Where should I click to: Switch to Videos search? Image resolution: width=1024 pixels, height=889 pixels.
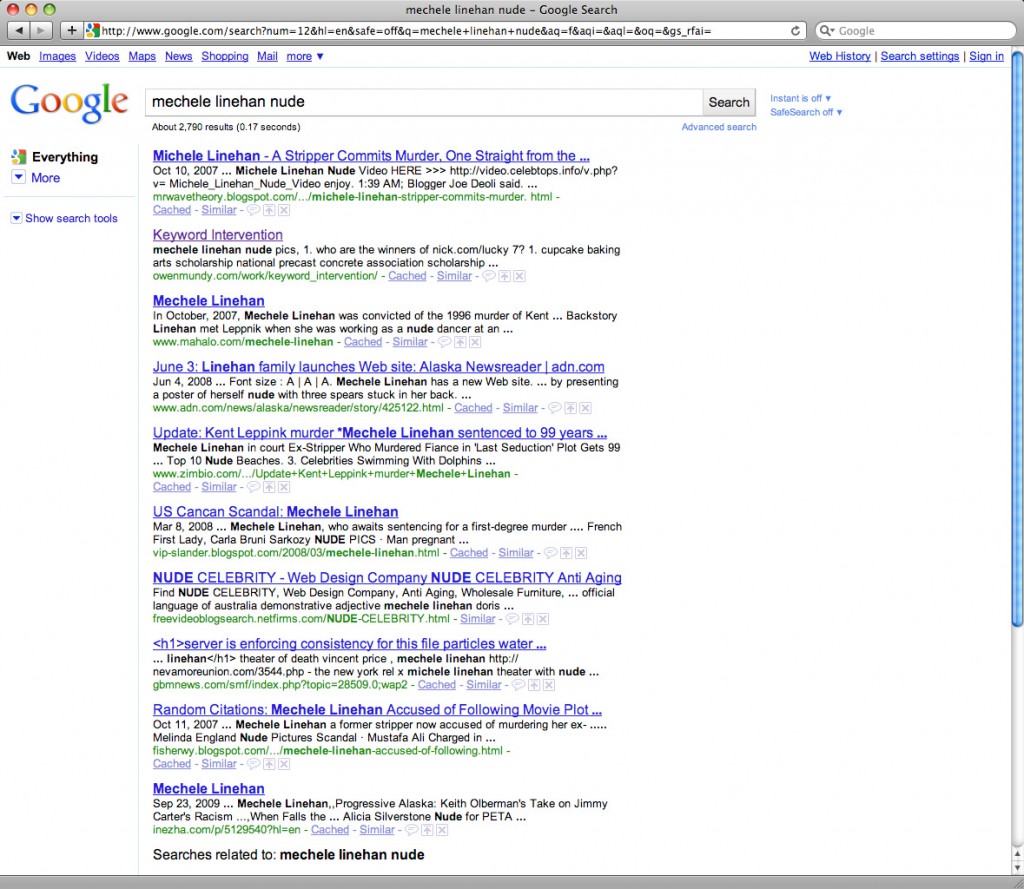click(103, 56)
